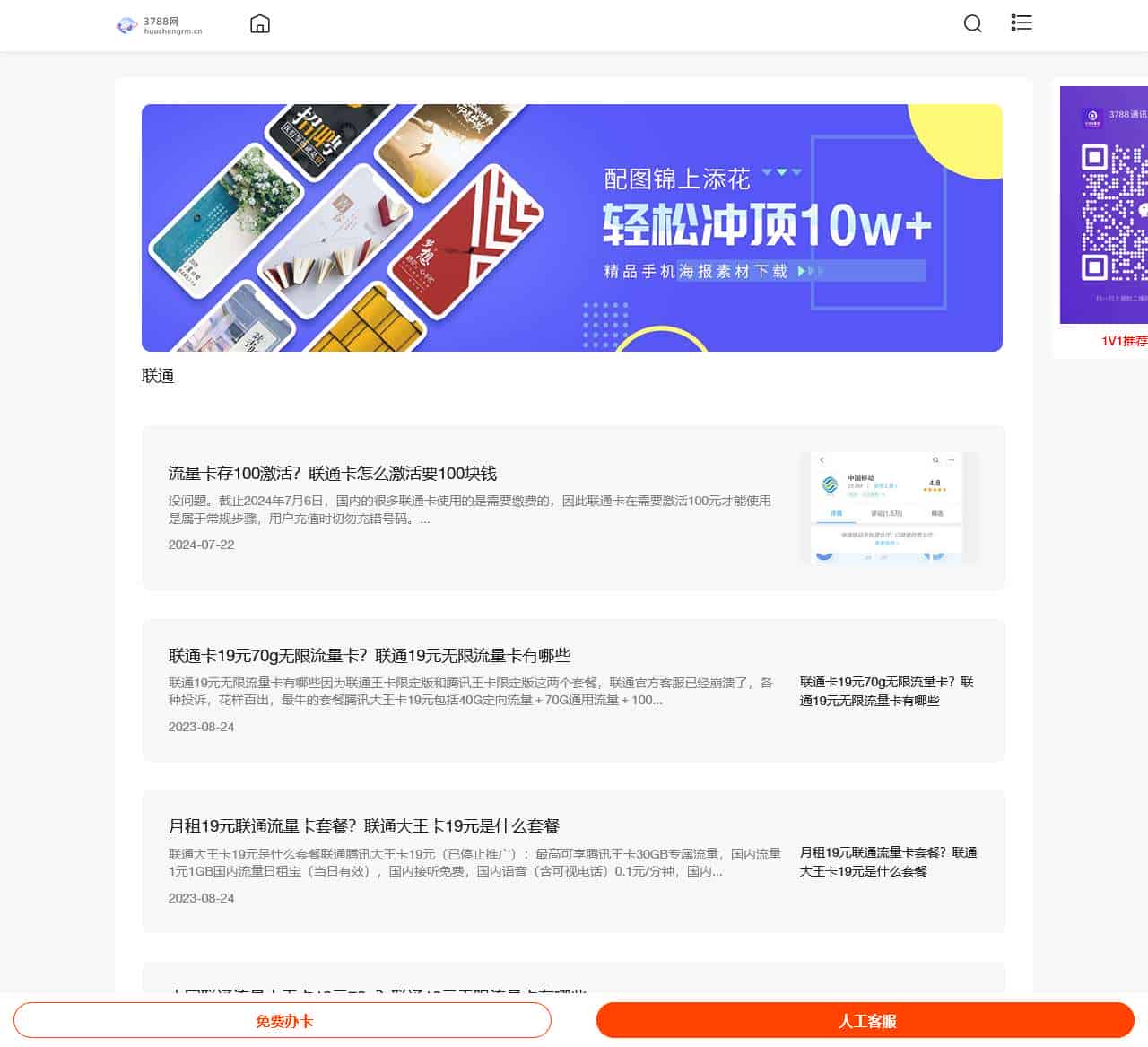Open excerpt starting 联通19元无限流量卡有哪些因为
This screenshot has height=1047, width=1148.
tap(469, 691)
